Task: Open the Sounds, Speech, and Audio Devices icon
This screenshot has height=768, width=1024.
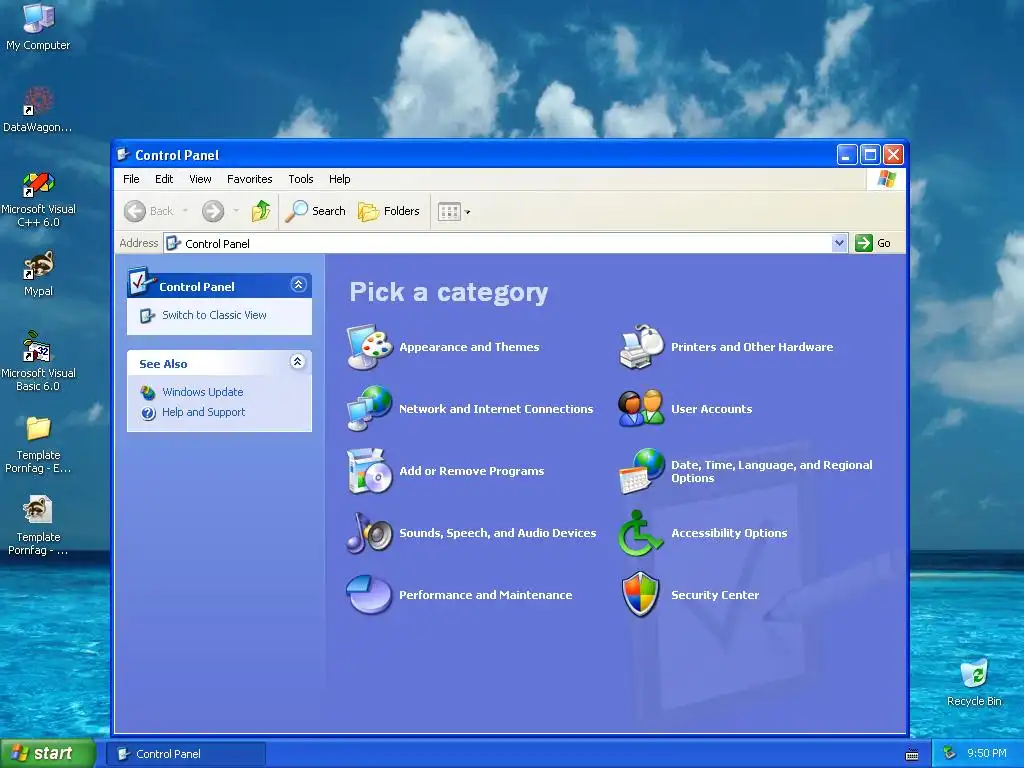Action: point(370,533)
